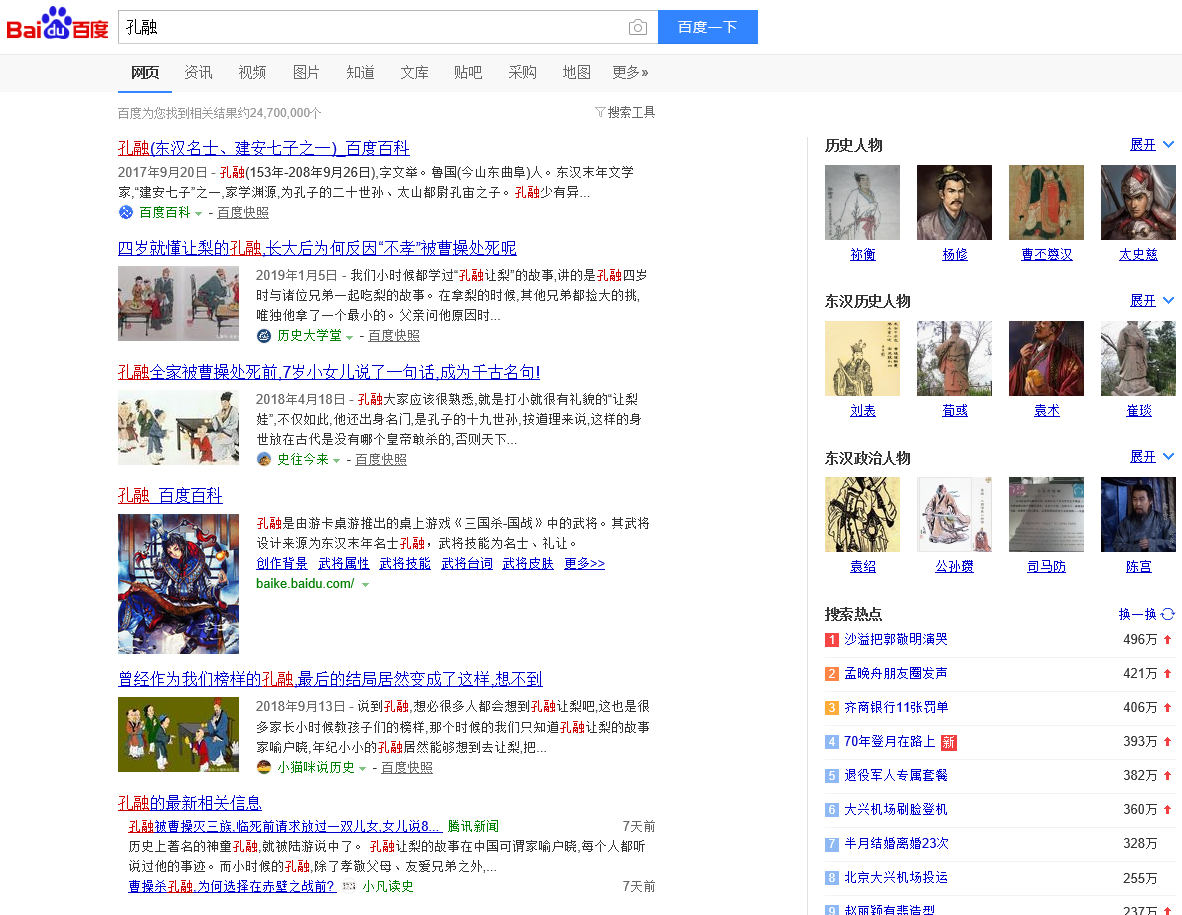Expand the 东汉政治人物 section
1182x915 pixels.
1151,457
